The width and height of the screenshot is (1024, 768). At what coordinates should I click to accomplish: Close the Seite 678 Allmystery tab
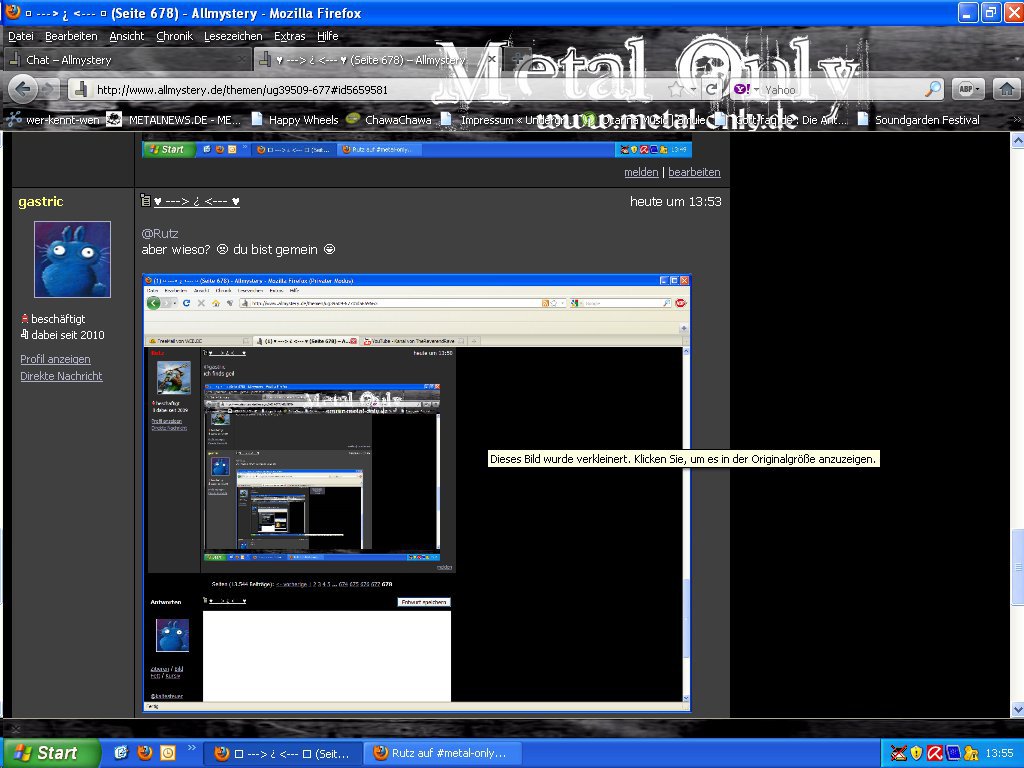[492, 59]
